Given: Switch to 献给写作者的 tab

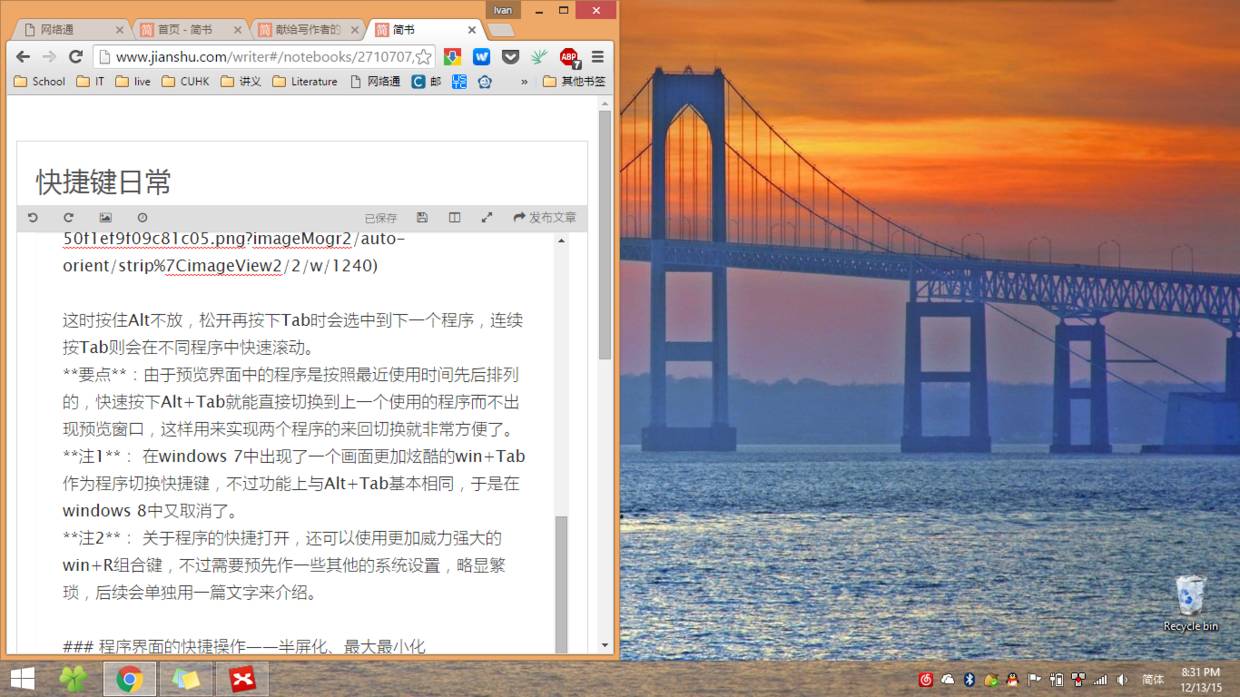Looking at the screenshot, I should 306,29.
